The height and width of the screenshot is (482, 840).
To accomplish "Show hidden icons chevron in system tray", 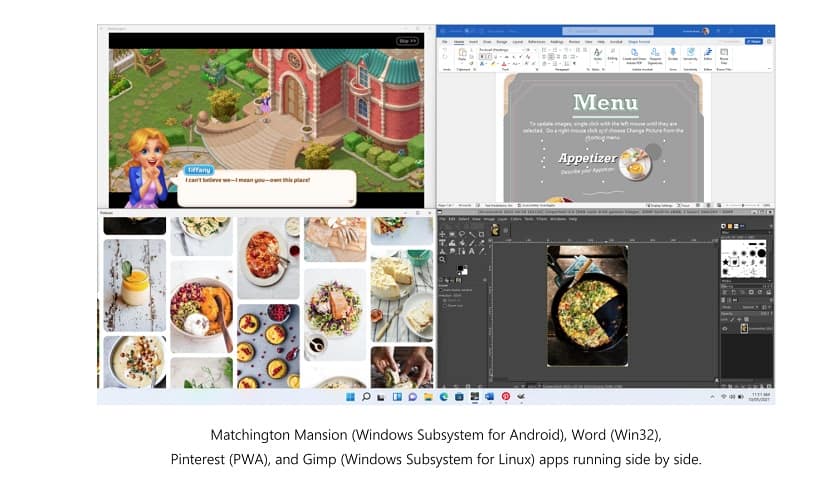I will 712,397.
